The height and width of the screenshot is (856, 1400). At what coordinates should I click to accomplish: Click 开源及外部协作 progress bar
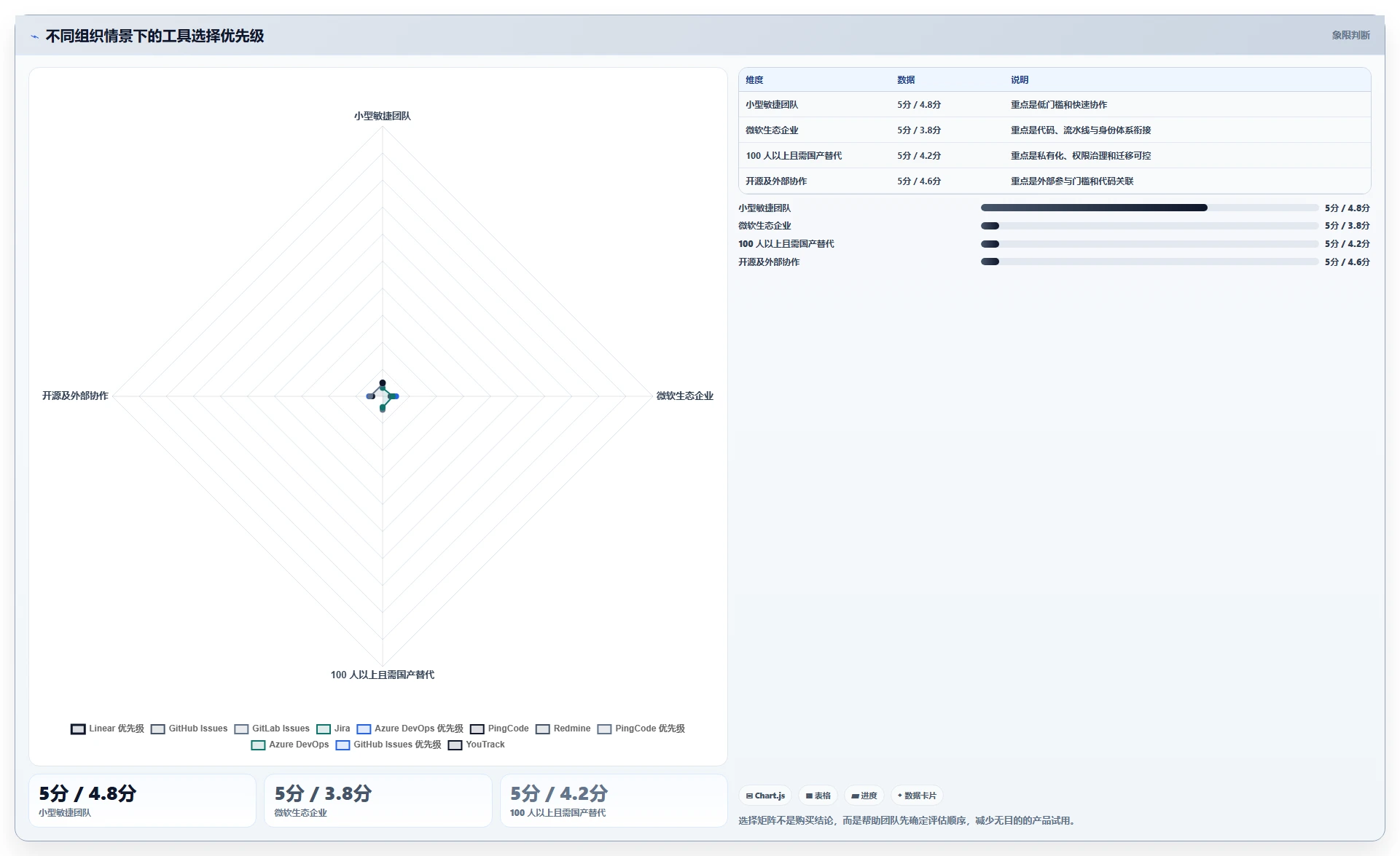pos(1149,262)
